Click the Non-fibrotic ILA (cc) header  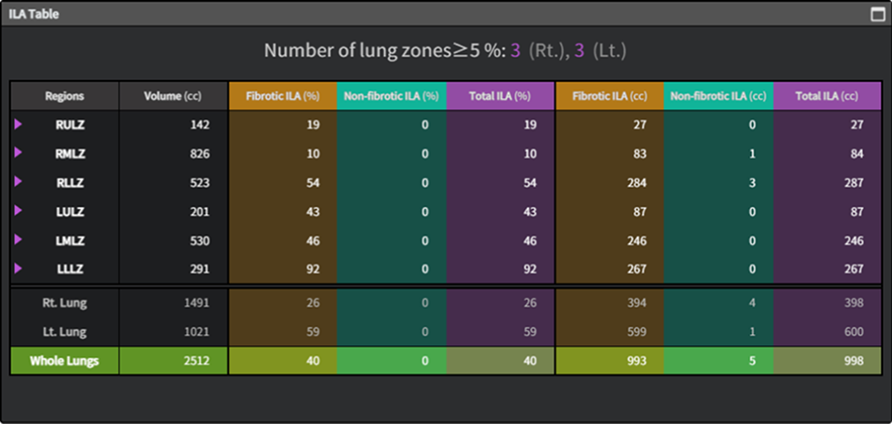coord(718,96)
